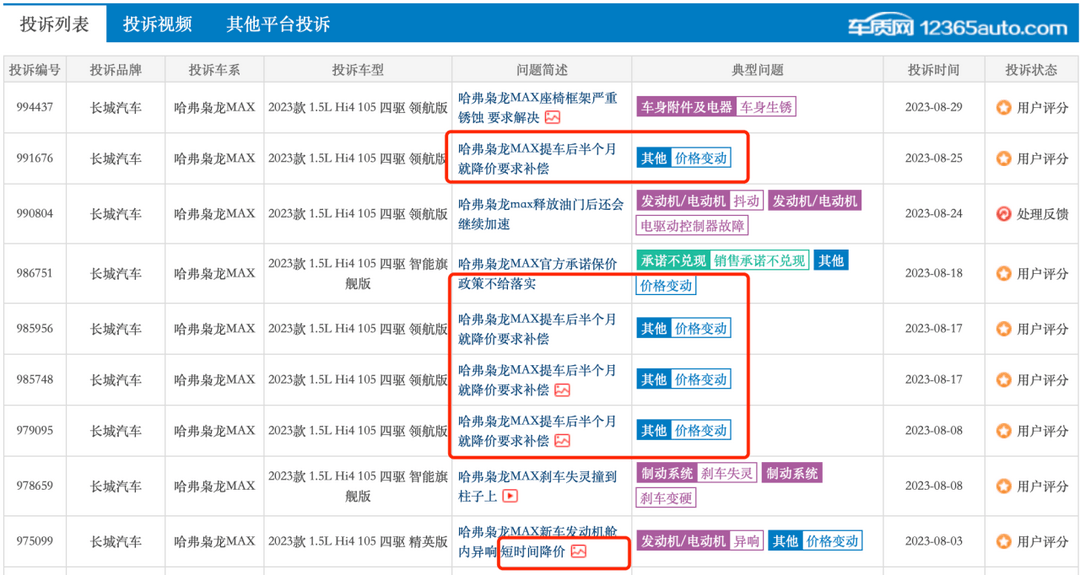Click the 车身生锈 tag
Viewport: 1080px width, 575px height.
[x=766, y=107]
